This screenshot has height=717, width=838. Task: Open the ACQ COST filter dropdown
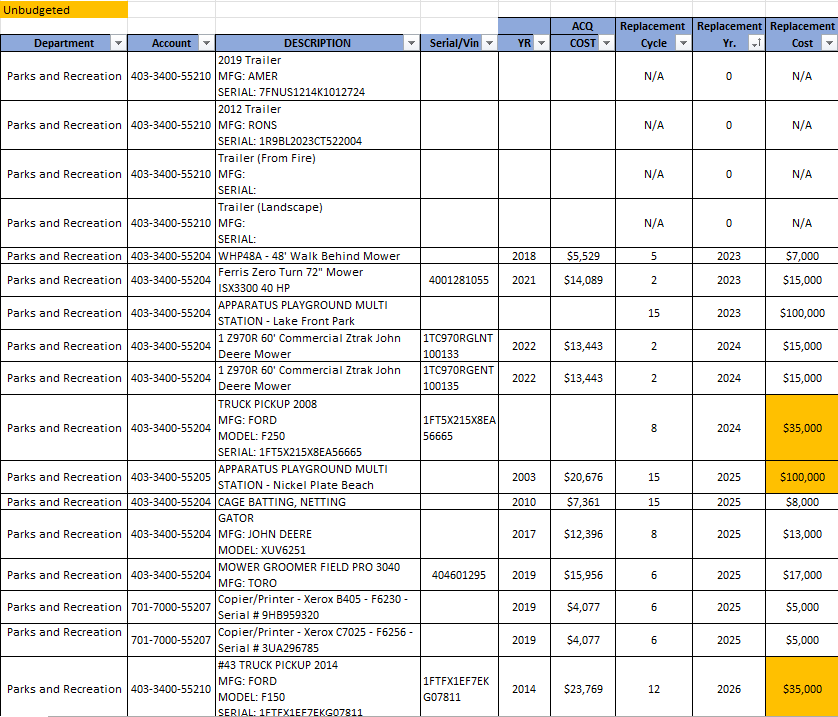[606, 43]
